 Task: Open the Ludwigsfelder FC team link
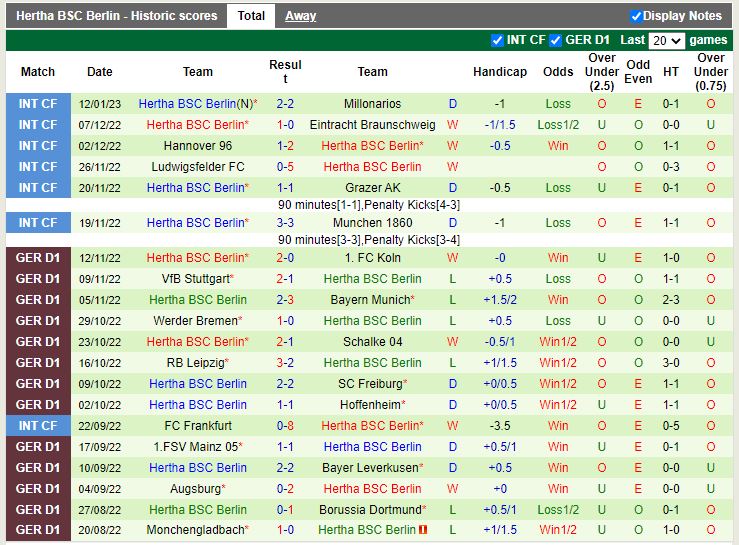click(198, 167)
